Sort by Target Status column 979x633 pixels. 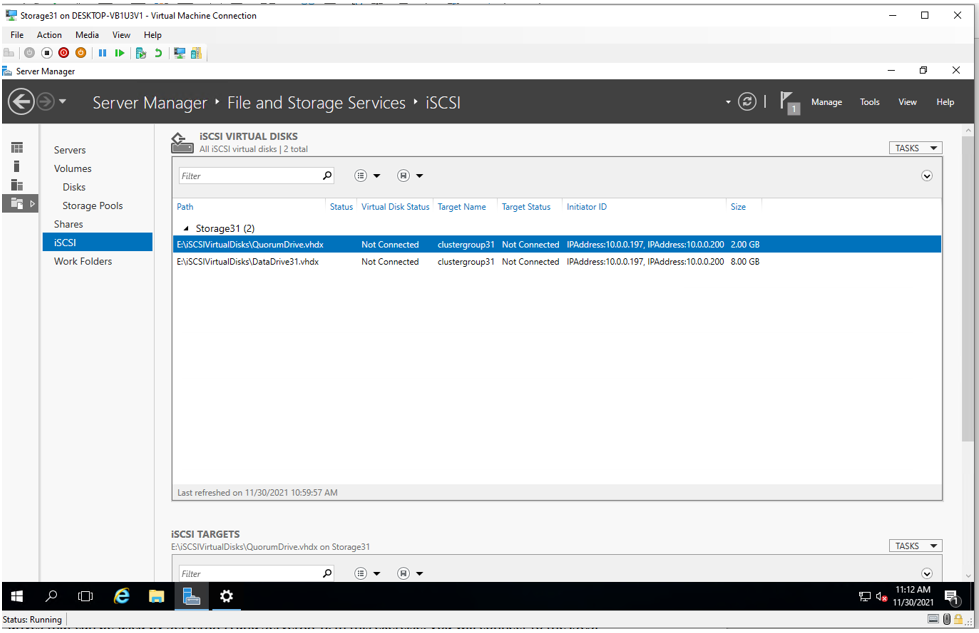(526, 207)
